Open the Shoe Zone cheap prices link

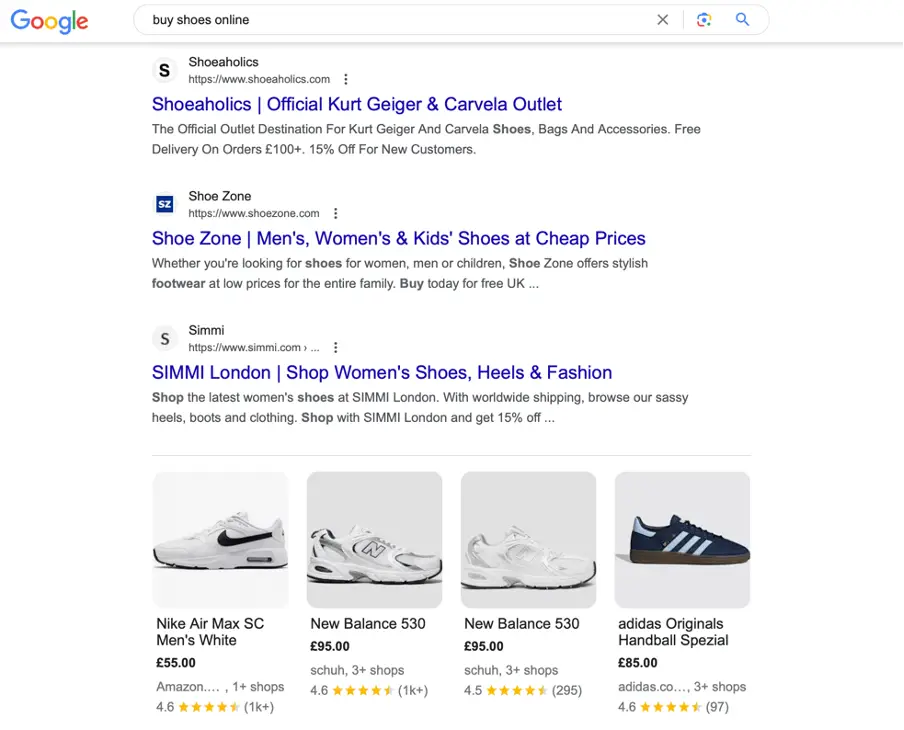398,238
